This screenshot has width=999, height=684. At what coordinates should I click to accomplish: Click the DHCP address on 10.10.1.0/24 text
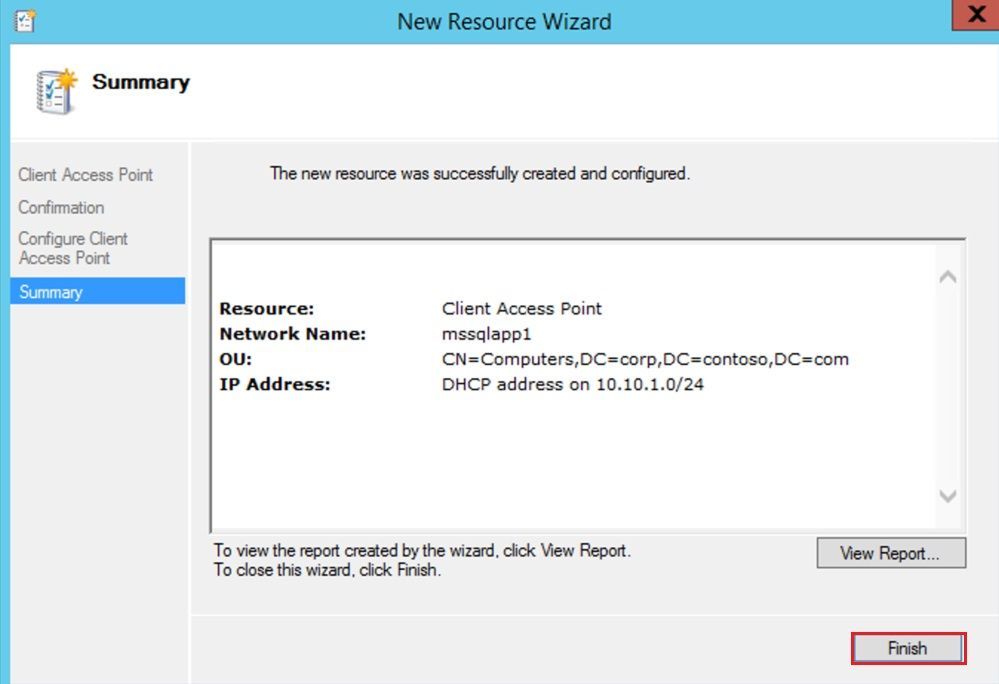(x=573, y=385)
